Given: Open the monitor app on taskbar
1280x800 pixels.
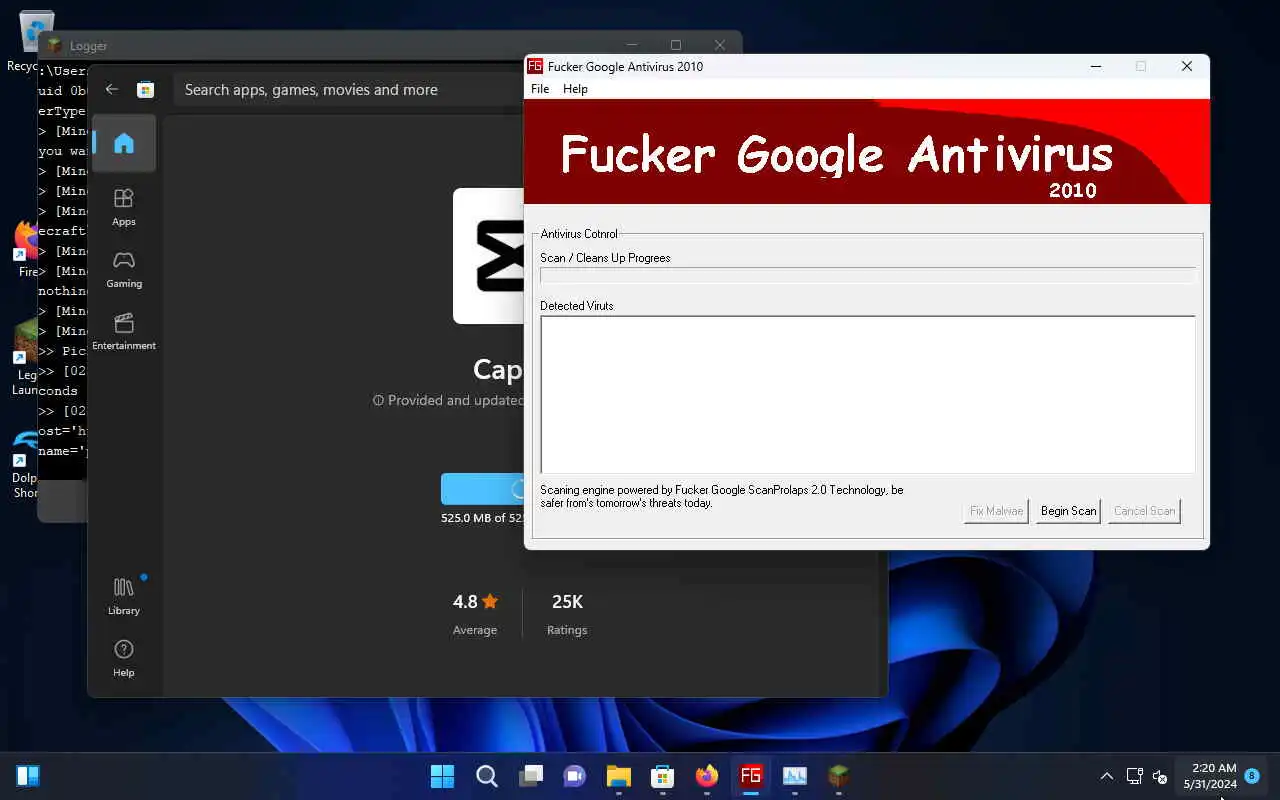Looking at the screenshot, I should pos(794,776).
